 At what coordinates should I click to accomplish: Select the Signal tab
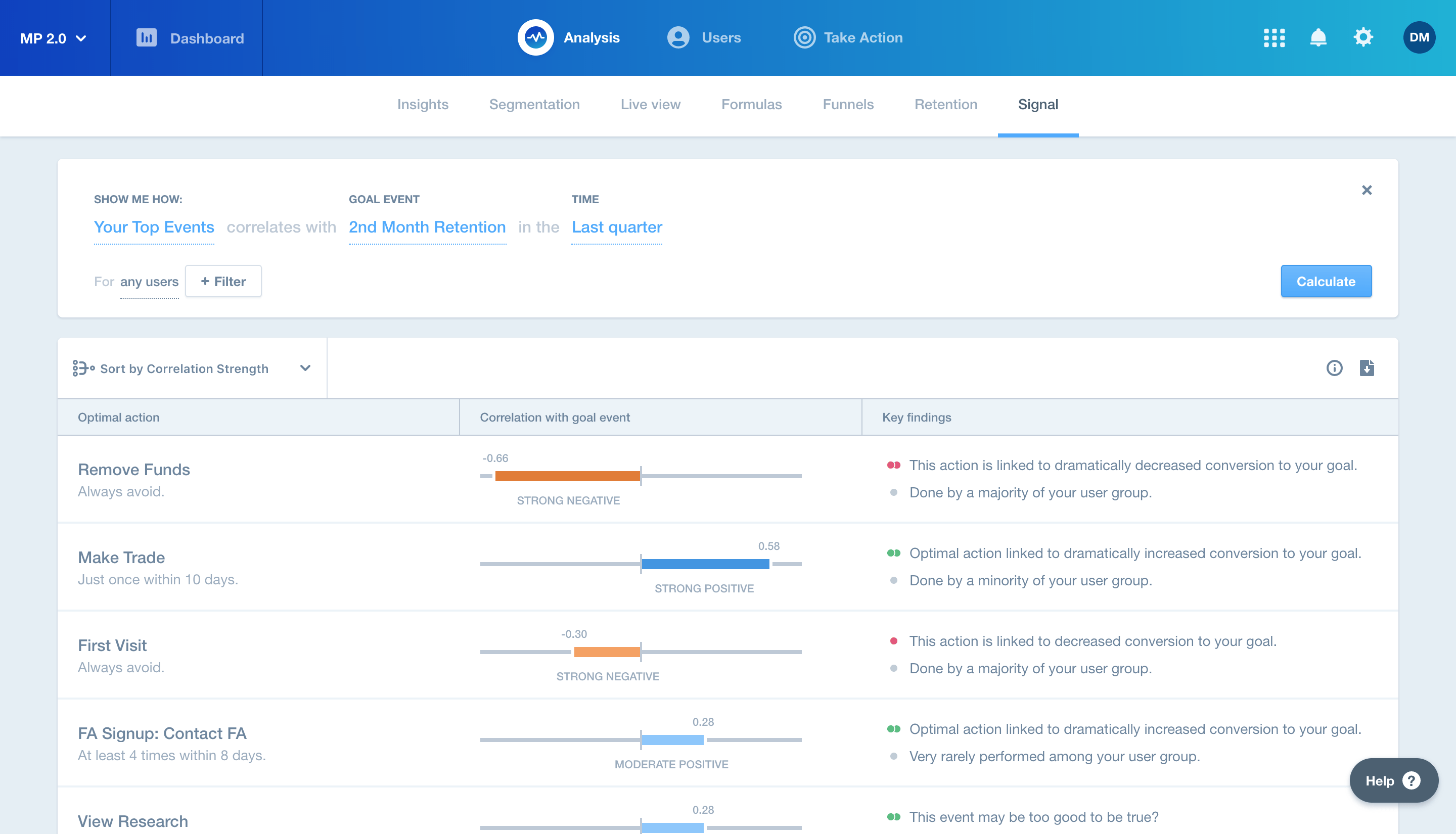(1037, 104)
